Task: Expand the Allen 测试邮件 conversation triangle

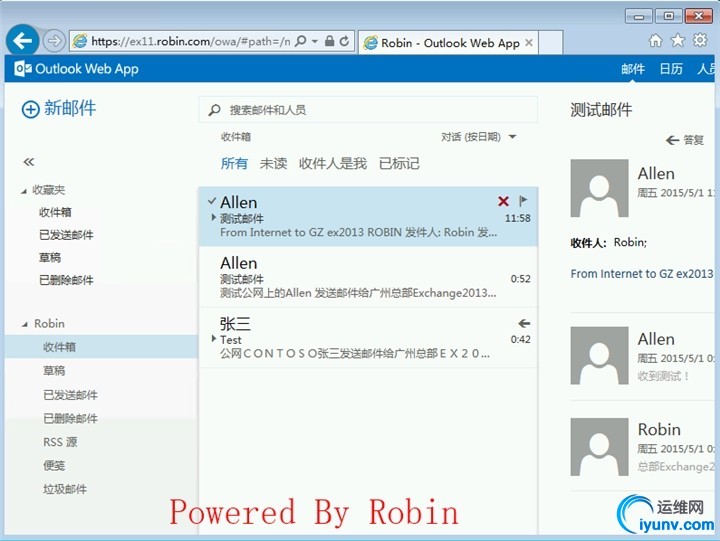Action: tap(214, 217)
